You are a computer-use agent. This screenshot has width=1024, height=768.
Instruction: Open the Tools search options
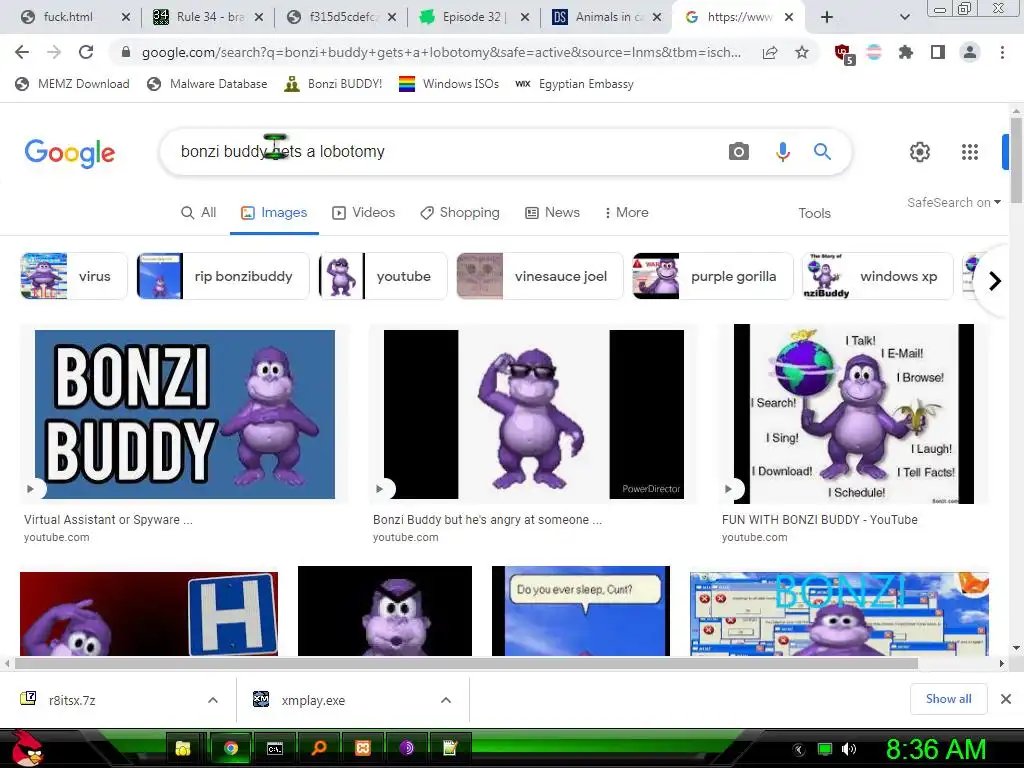click(814, 213)
